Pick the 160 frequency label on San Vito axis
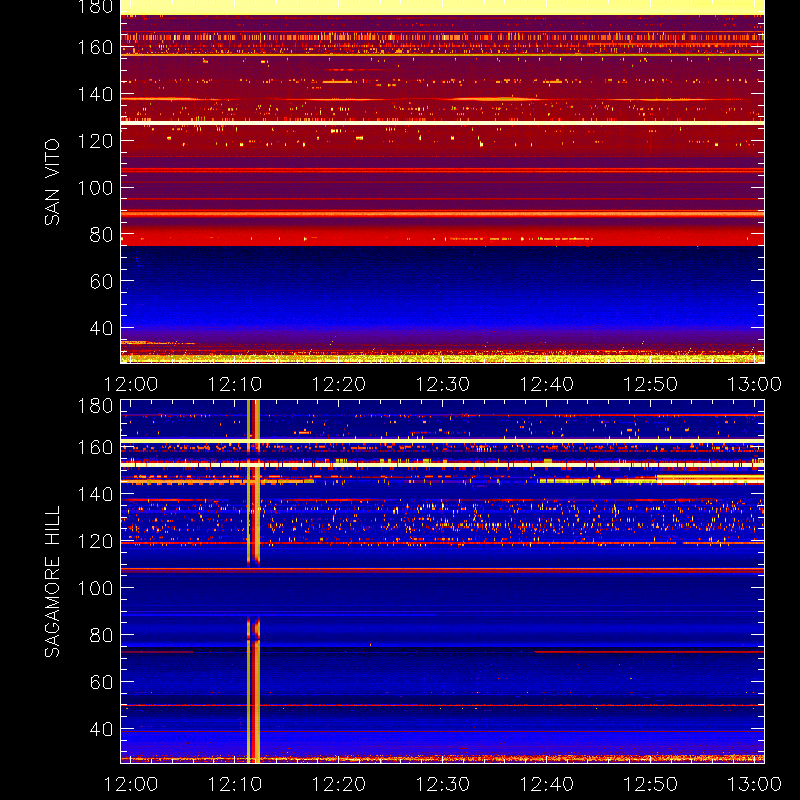800x800 pixels. click(x=95, y=47)
